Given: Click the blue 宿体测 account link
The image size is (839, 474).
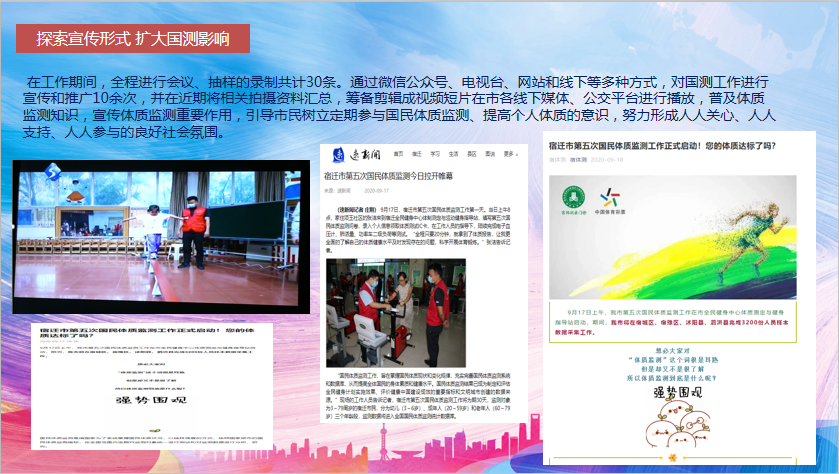Looking at the screenshot, I should (x=578, y=159).
